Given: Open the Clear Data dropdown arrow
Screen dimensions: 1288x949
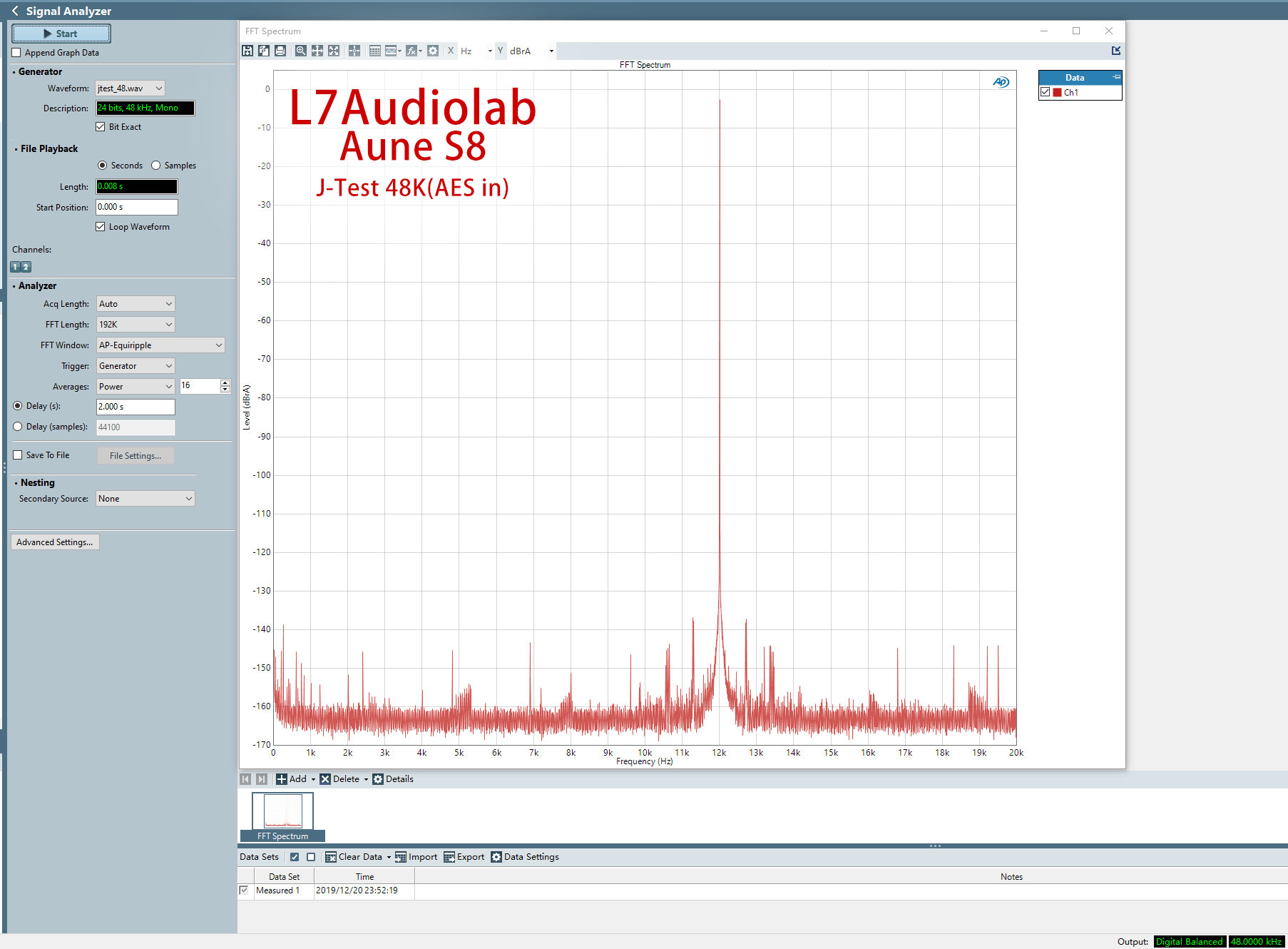Looking at the screenshot, I should [389, 857].
